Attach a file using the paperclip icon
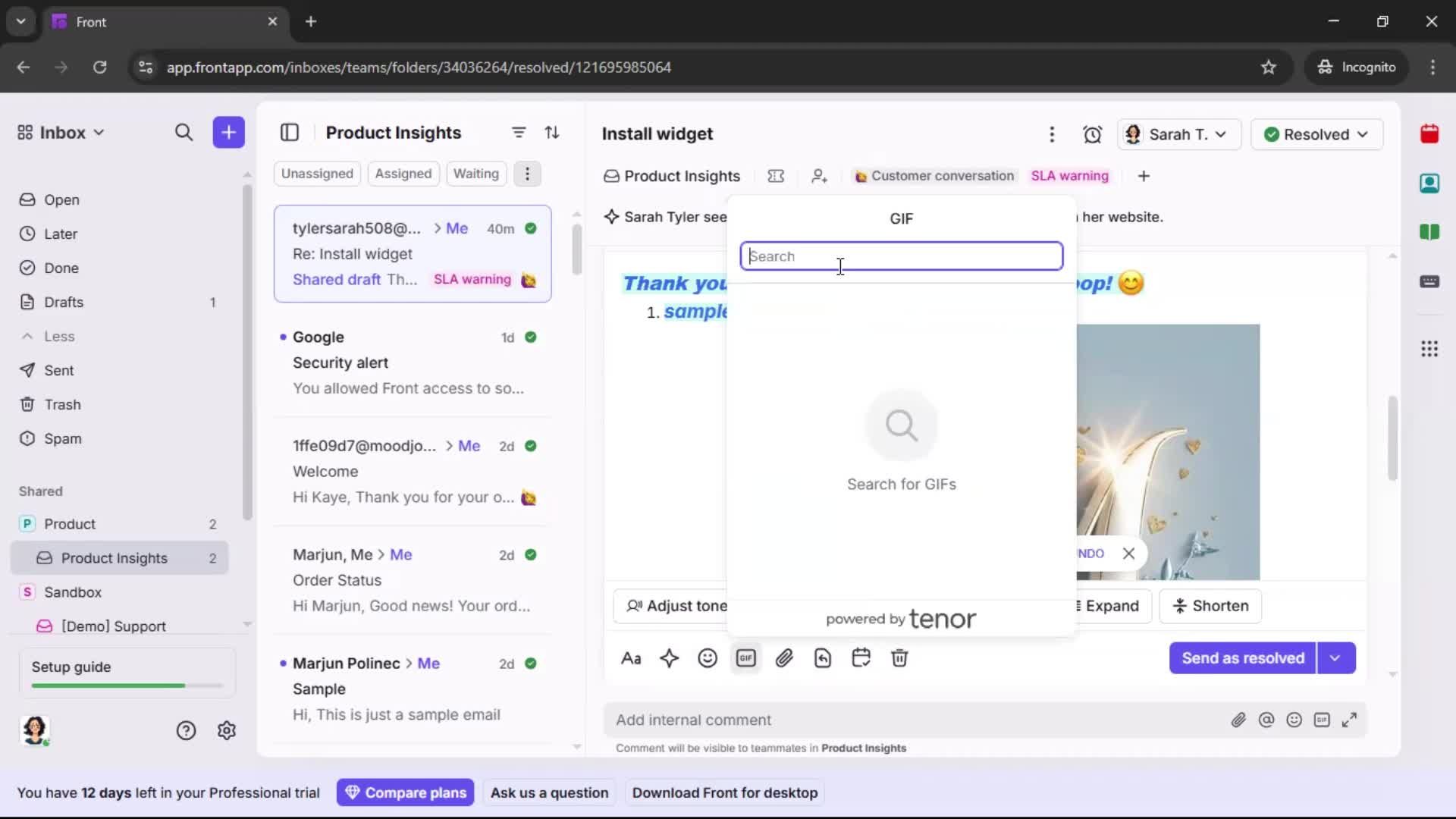This screenshot has width=1456, height=819. 785,658
